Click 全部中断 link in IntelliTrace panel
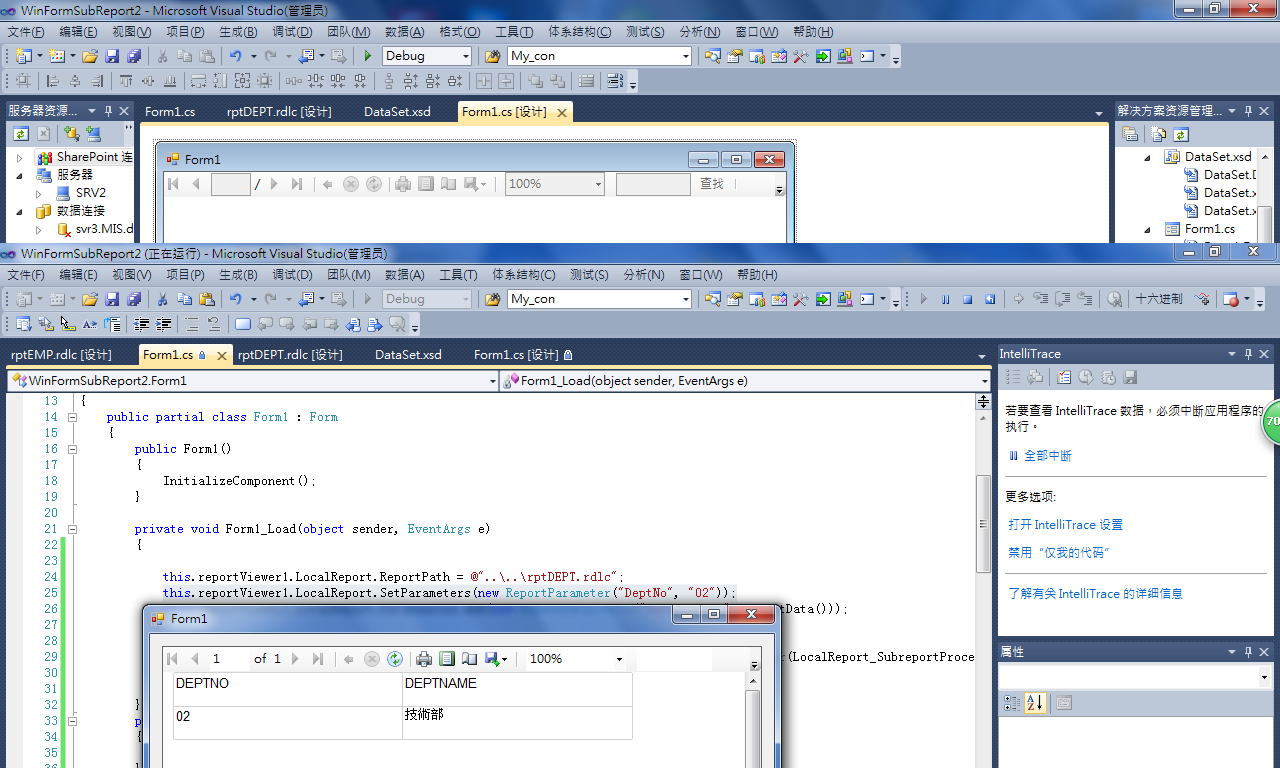 [x=1047, y=456]
